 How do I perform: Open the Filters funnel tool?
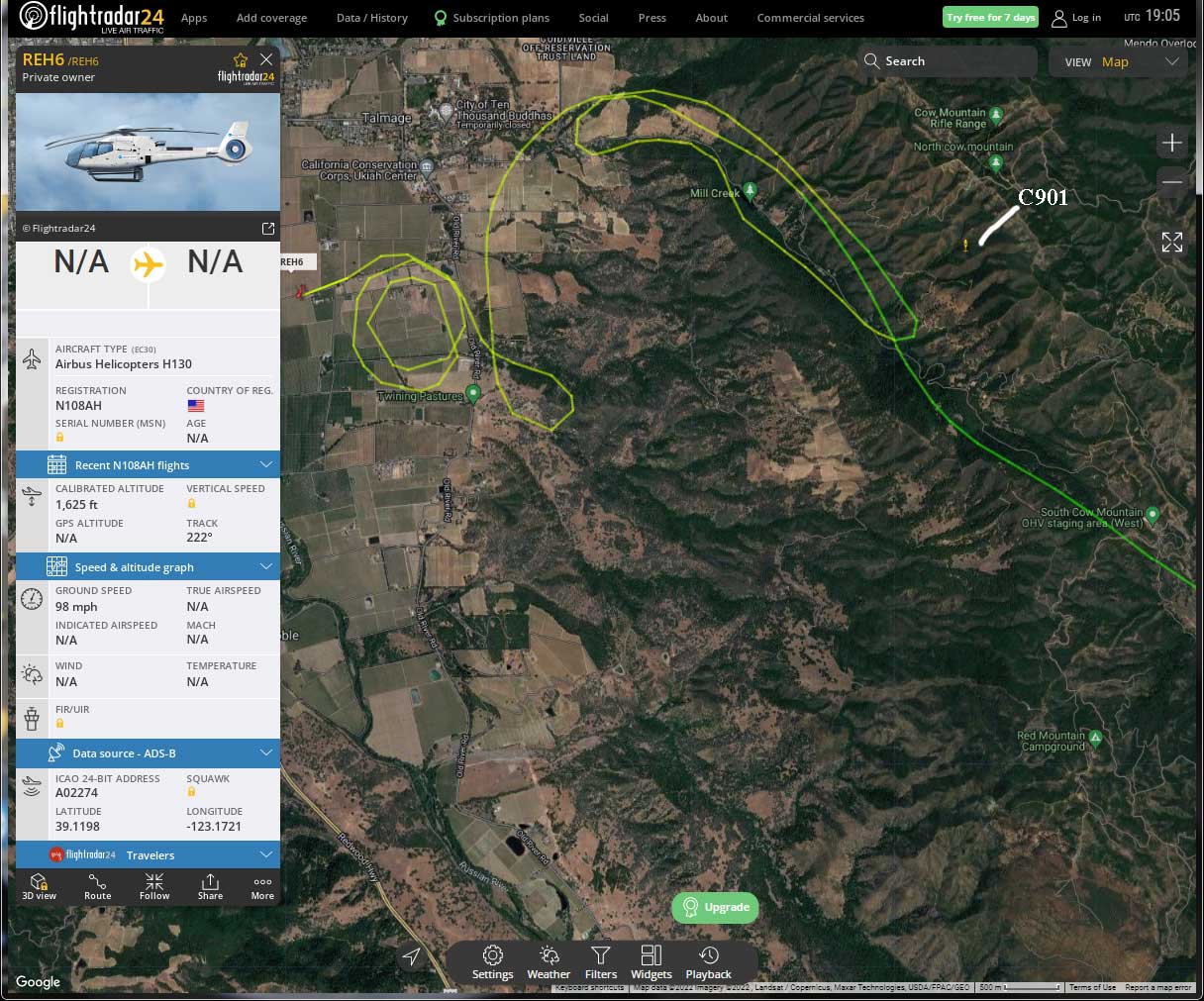pos(600,961)
